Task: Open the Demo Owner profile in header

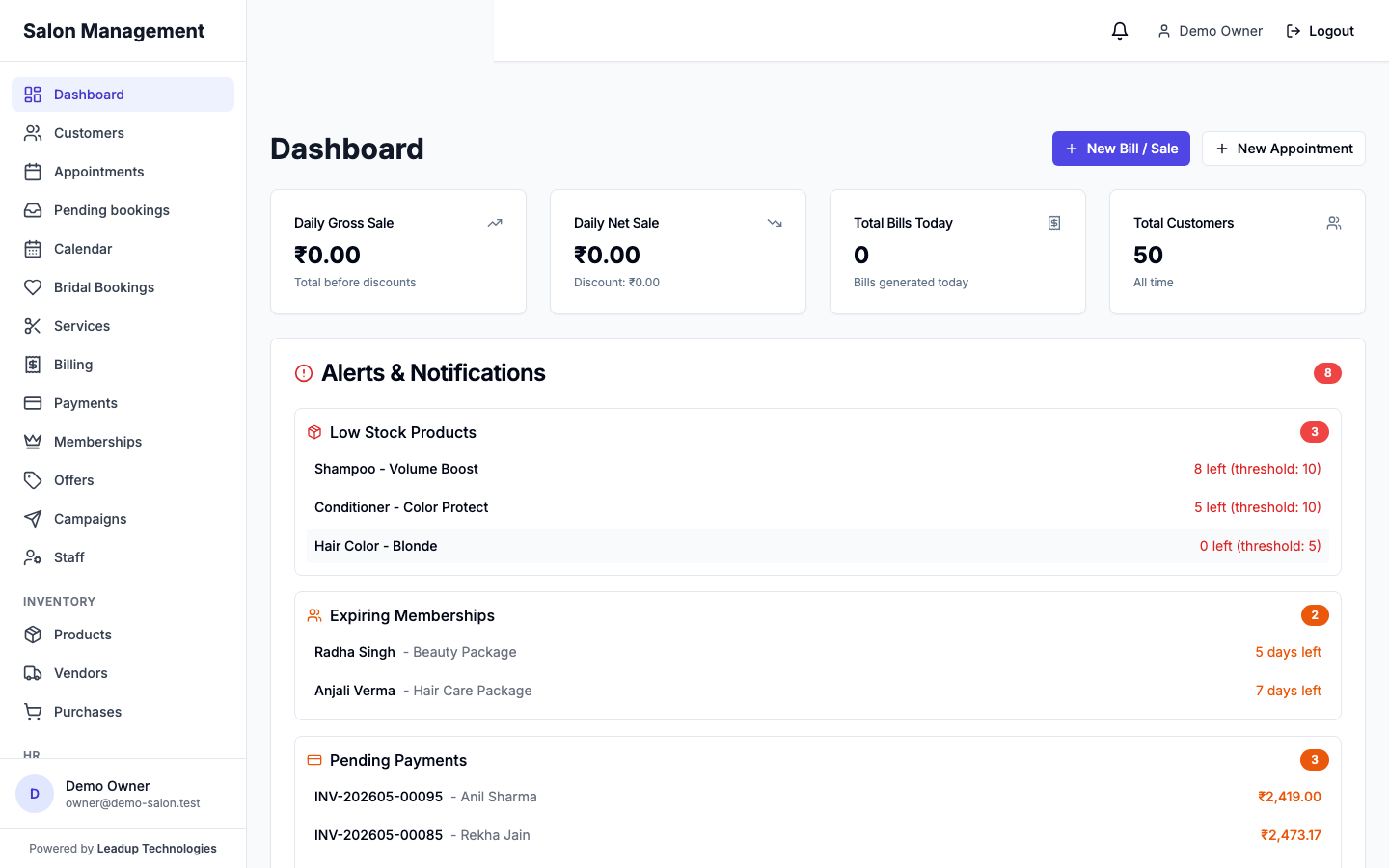Action: tap(1210, 31)
